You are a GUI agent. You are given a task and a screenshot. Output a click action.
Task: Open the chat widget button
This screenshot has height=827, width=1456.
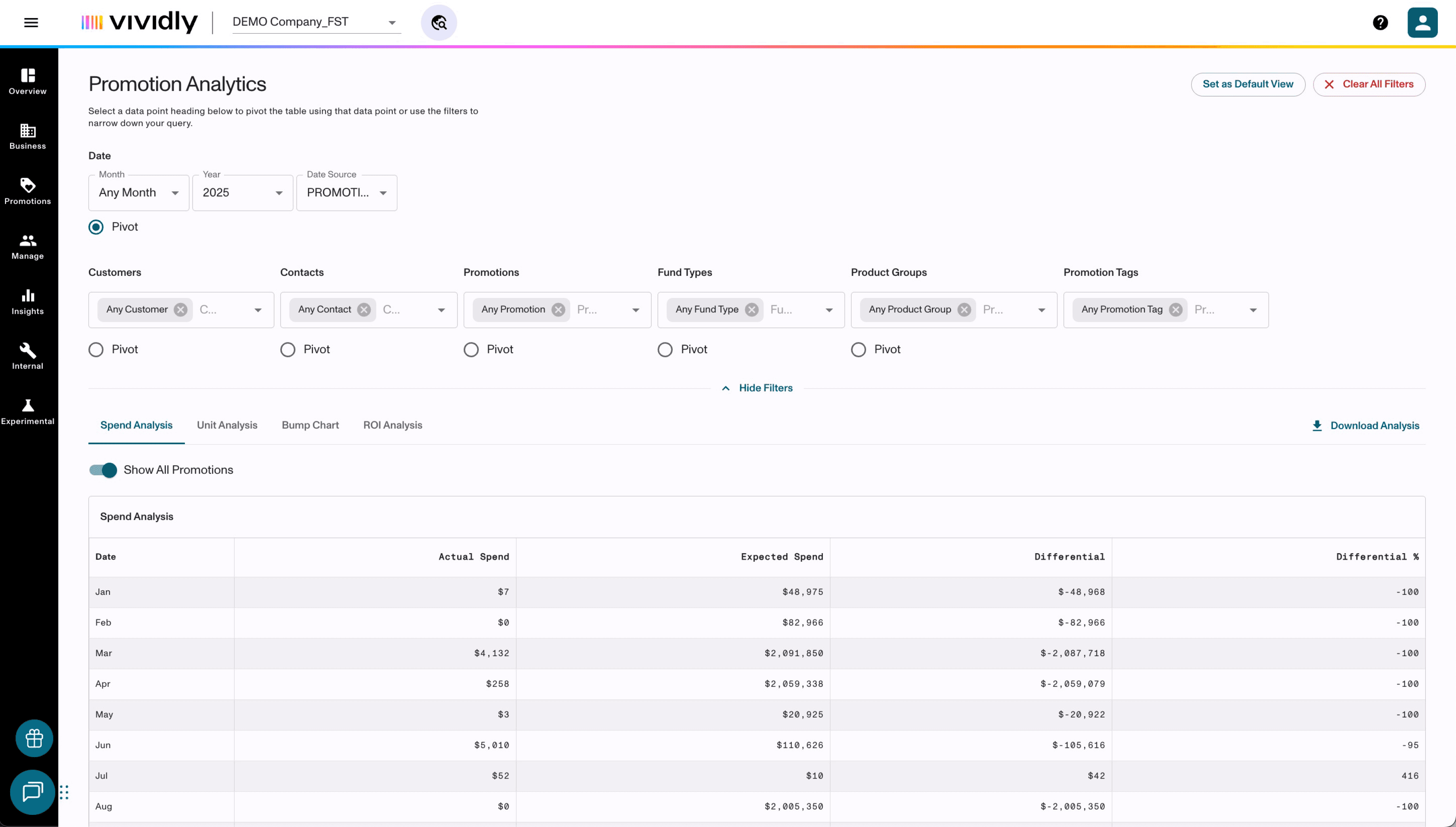(32, 792)
